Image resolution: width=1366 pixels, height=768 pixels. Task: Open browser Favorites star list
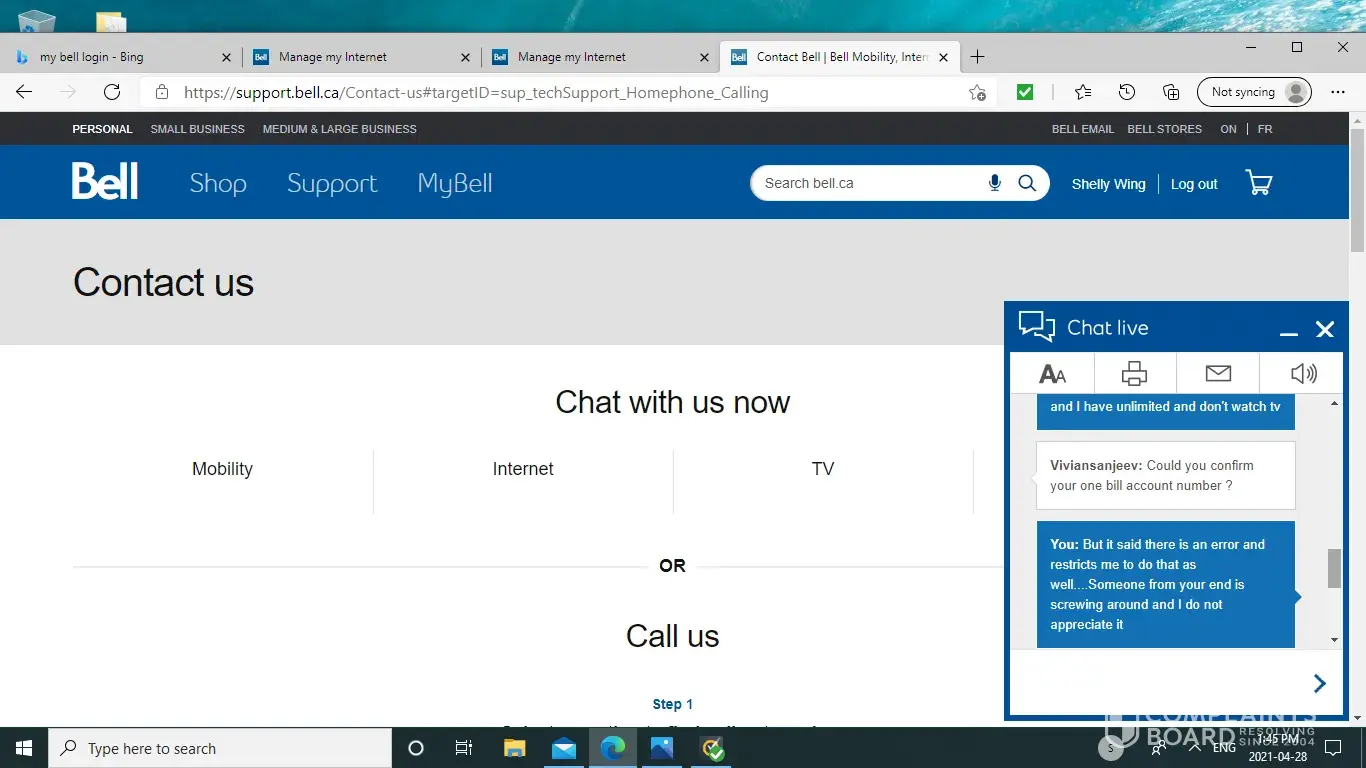[1082, 92]
